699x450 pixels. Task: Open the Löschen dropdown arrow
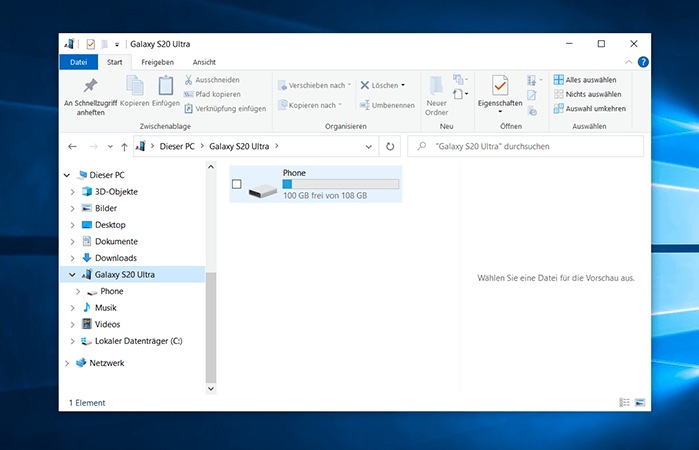(403, 85)
